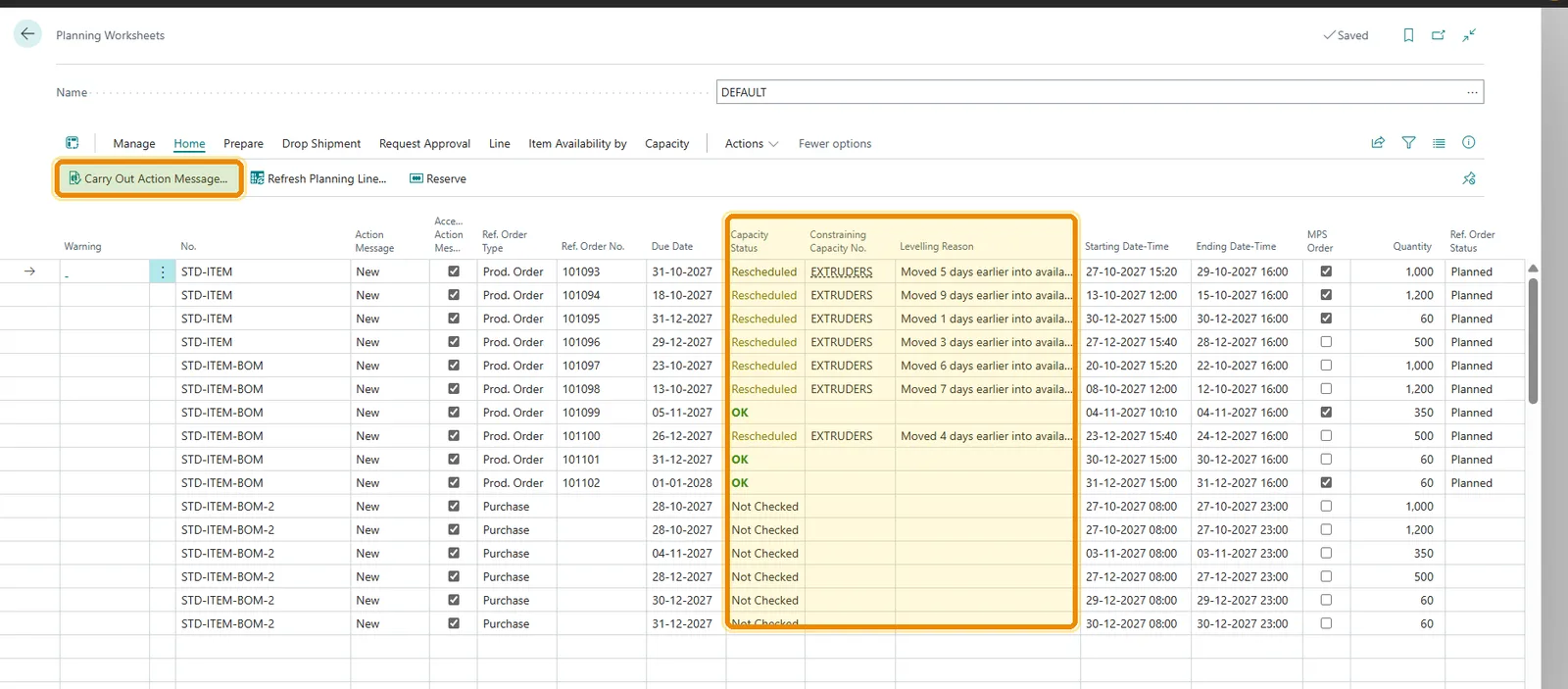Viewport: 1568px width, 689px height.
Task: Open the Request Approval menu
Action: tap(424, 144)
